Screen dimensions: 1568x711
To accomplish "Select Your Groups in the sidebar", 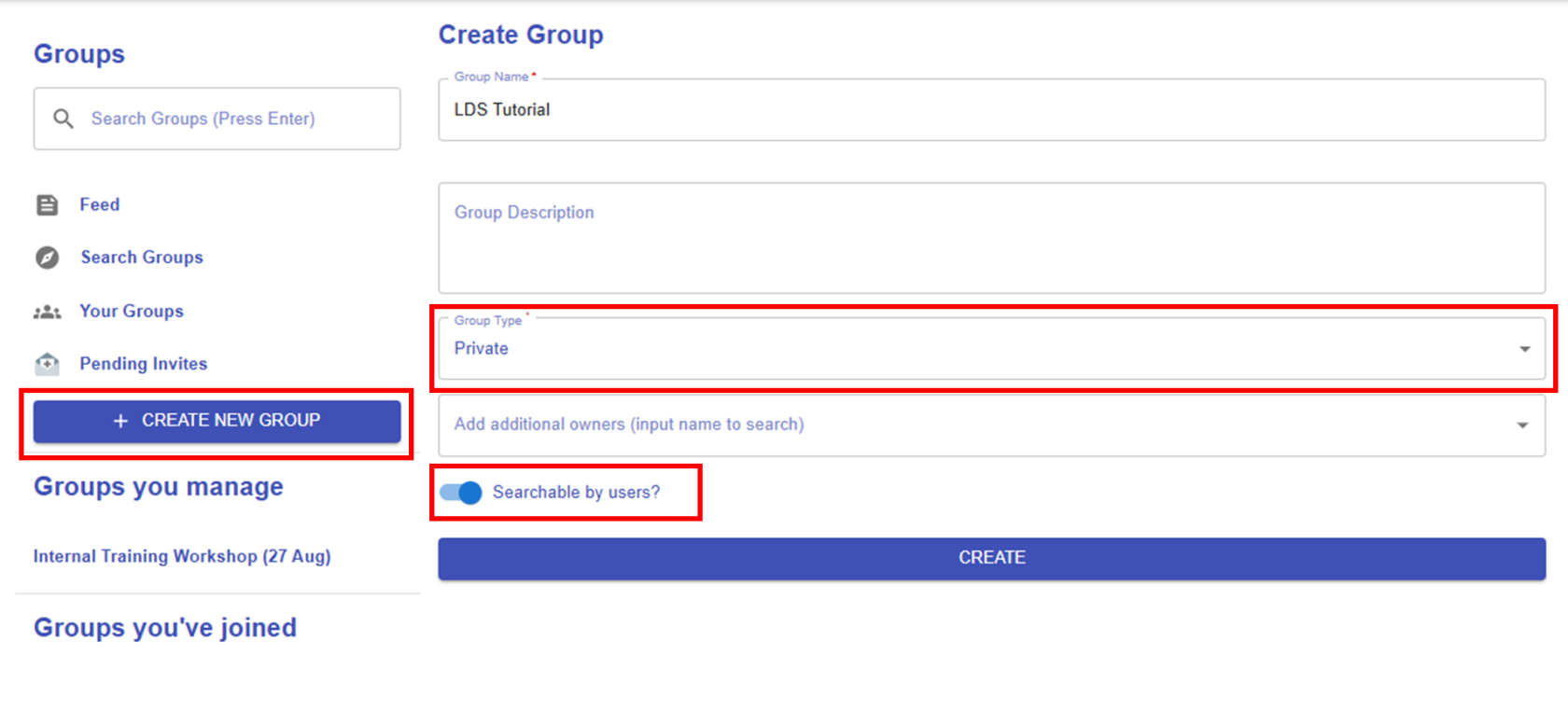I will (132, 311).
